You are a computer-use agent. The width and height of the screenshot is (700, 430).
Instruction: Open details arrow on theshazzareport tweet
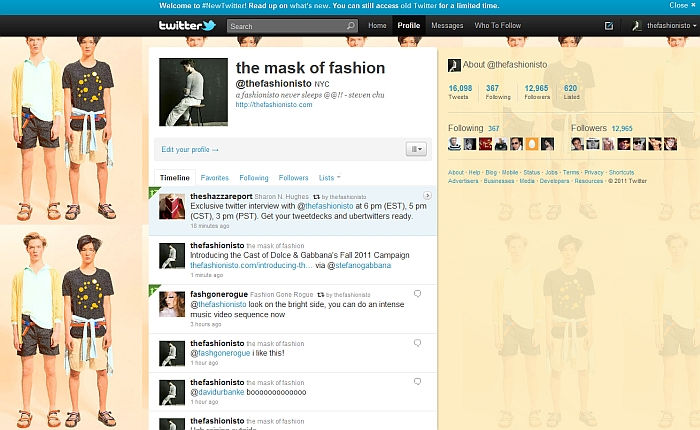(427, 195)
